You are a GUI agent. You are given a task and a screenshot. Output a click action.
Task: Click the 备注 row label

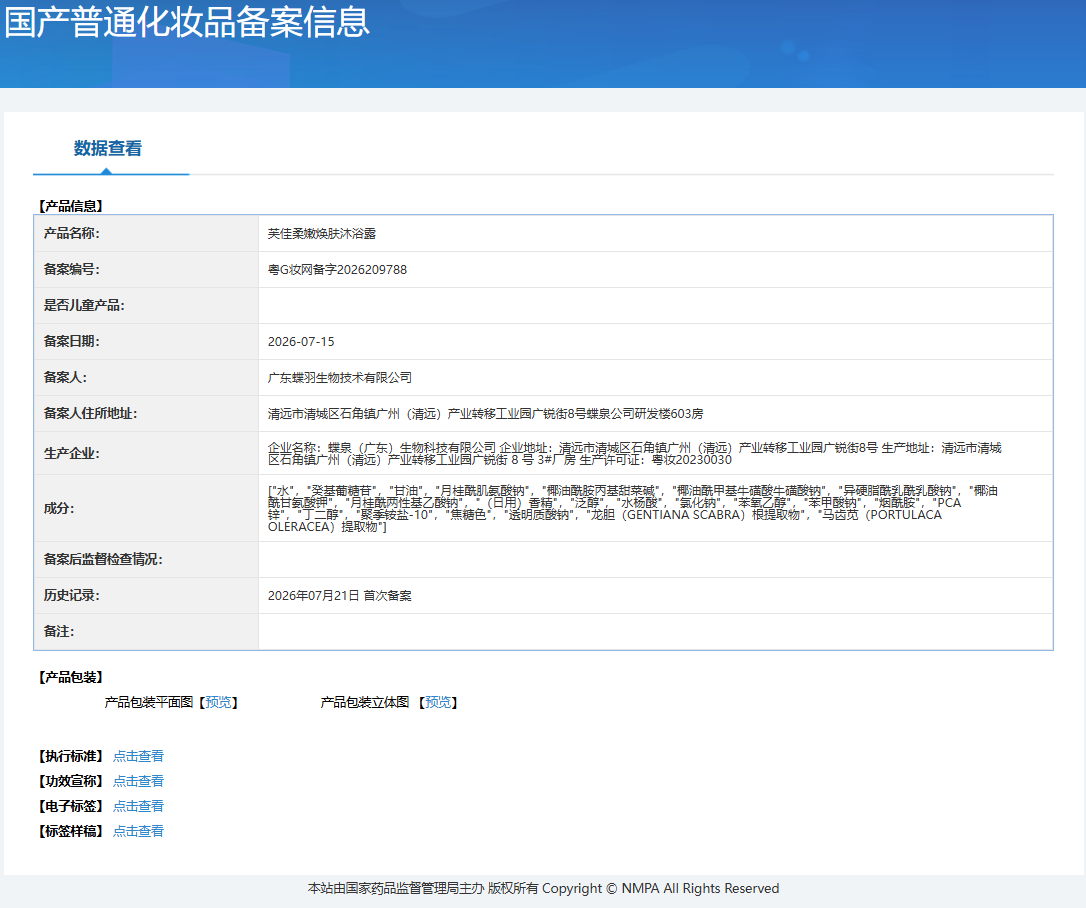coord(59,632)
